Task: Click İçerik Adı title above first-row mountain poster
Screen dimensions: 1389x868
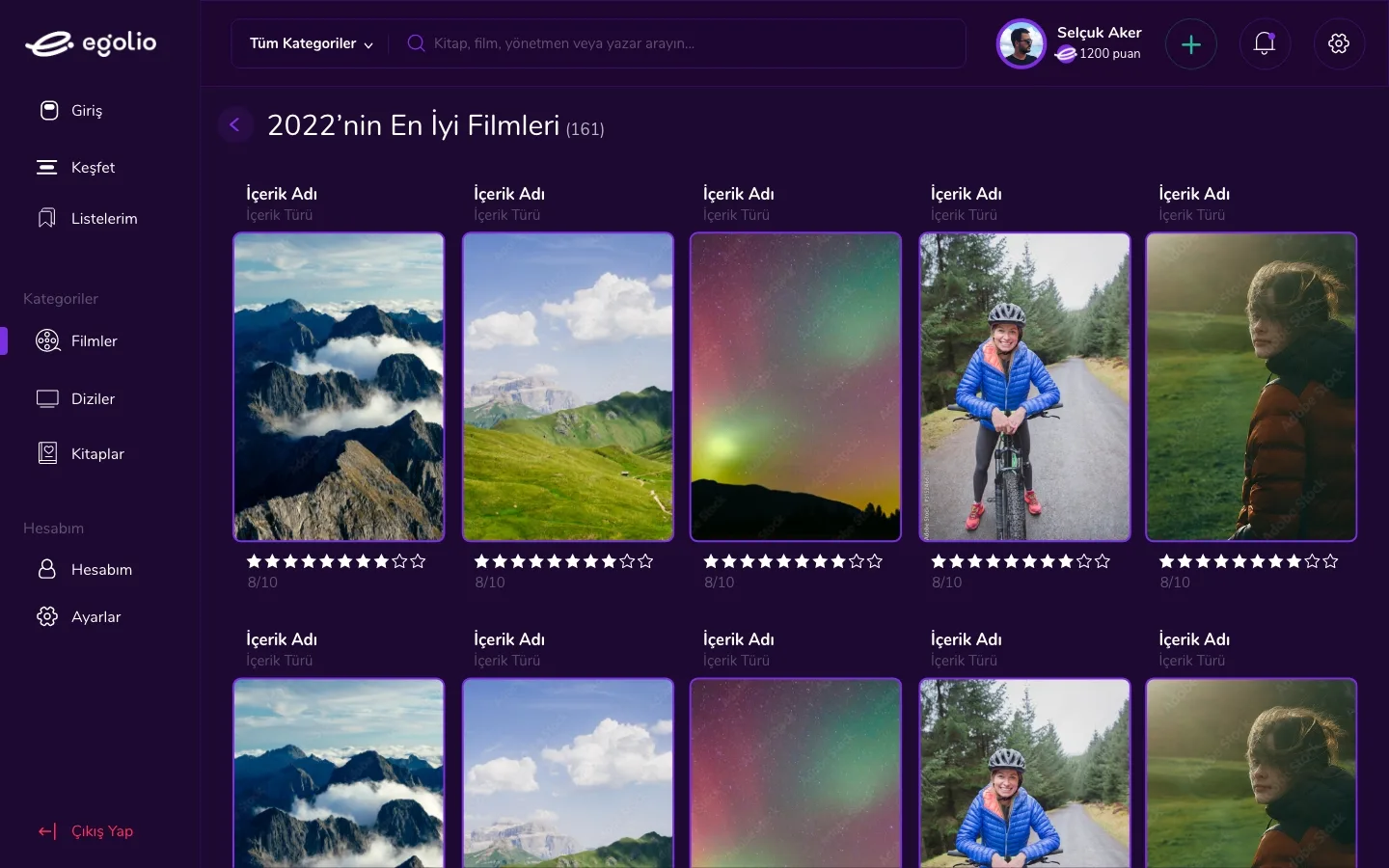Action: 282,194
